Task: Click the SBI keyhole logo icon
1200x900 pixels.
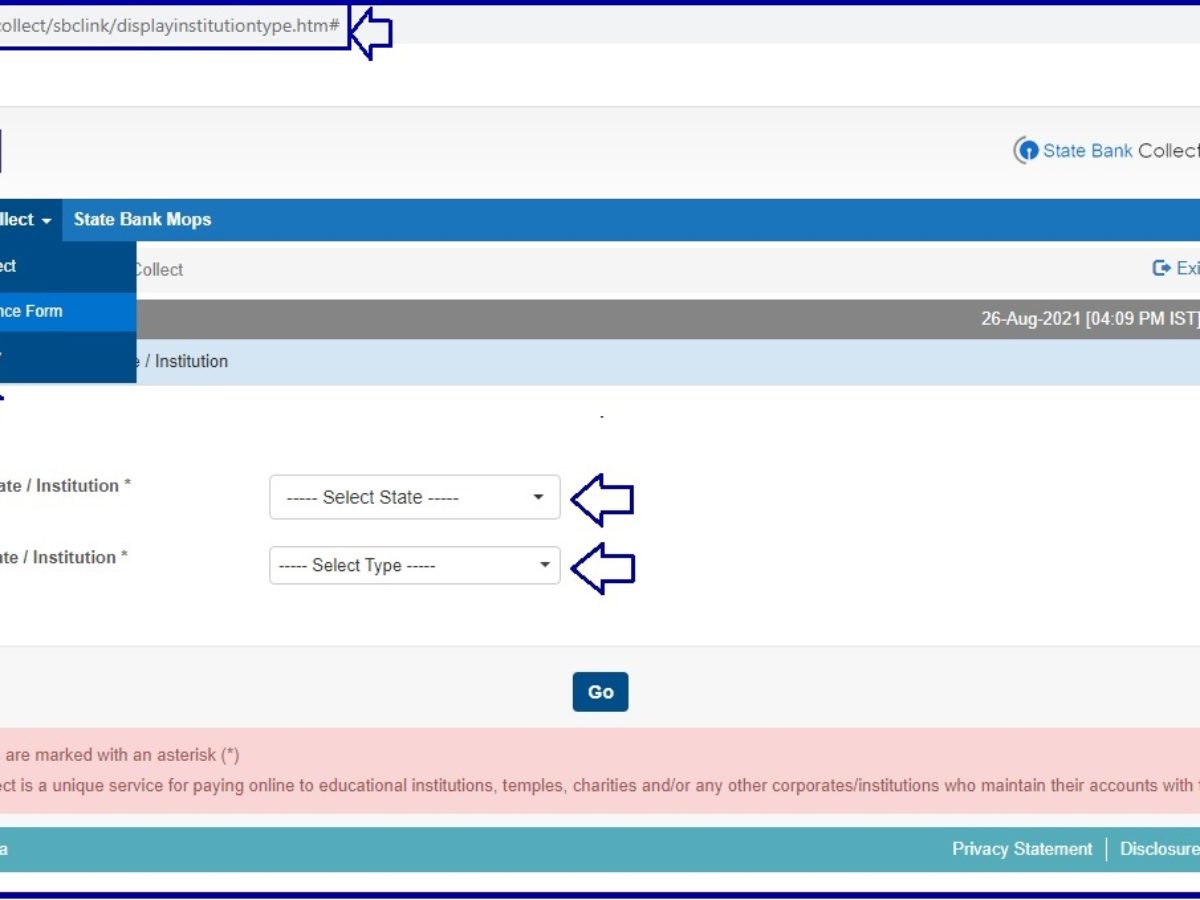Action: 1026,151
